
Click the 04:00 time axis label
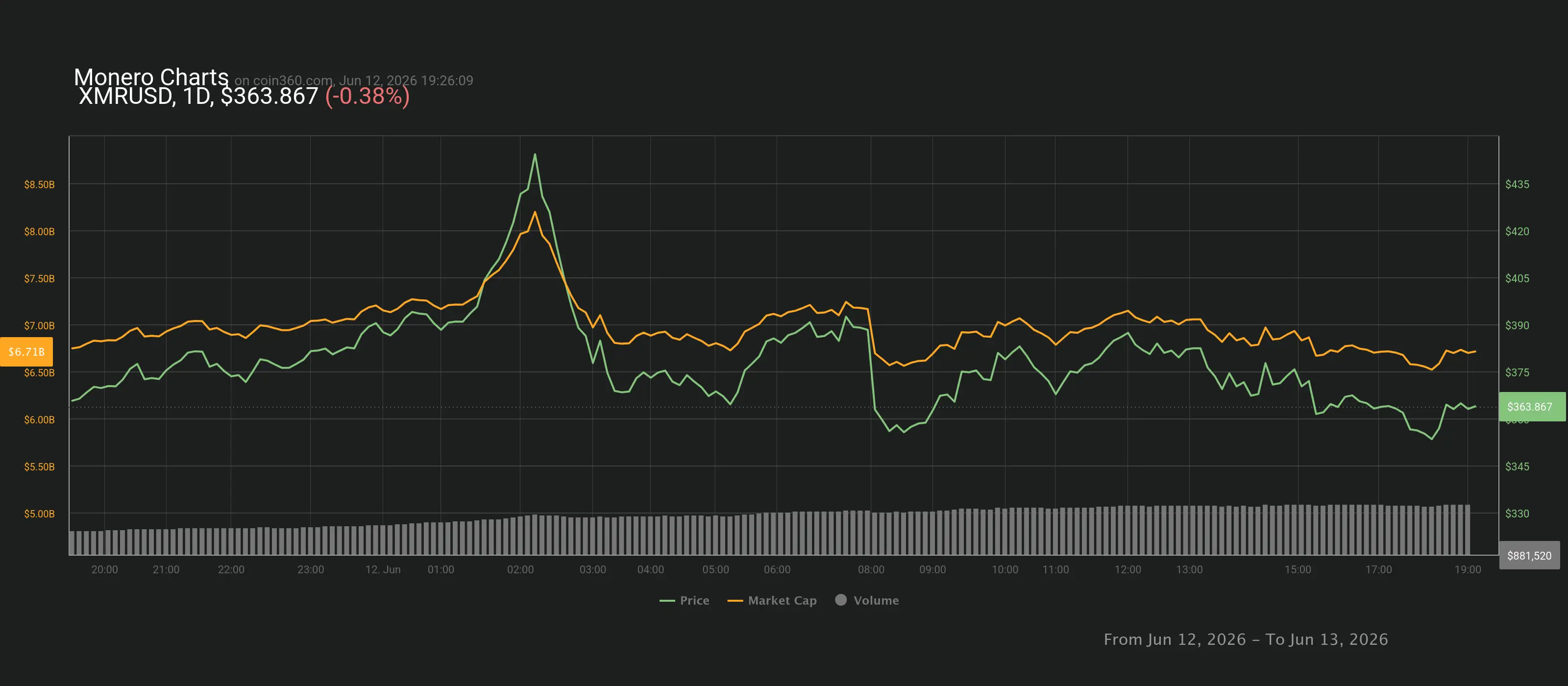(x=651, y=569)
